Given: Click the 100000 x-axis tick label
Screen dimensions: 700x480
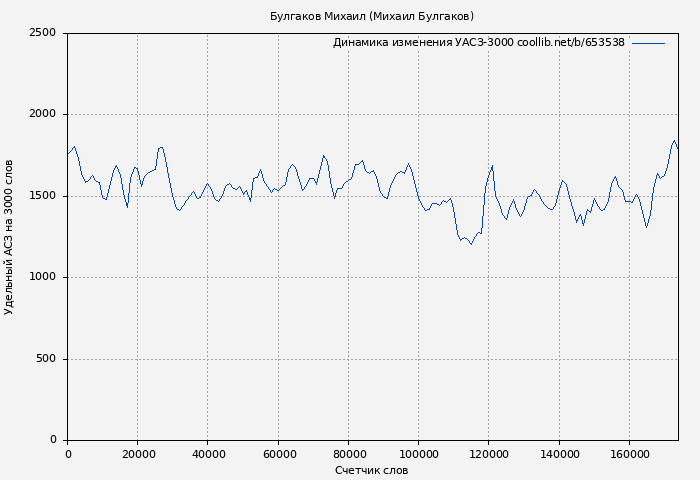Looking at the screenshot, I should point(418,454).
